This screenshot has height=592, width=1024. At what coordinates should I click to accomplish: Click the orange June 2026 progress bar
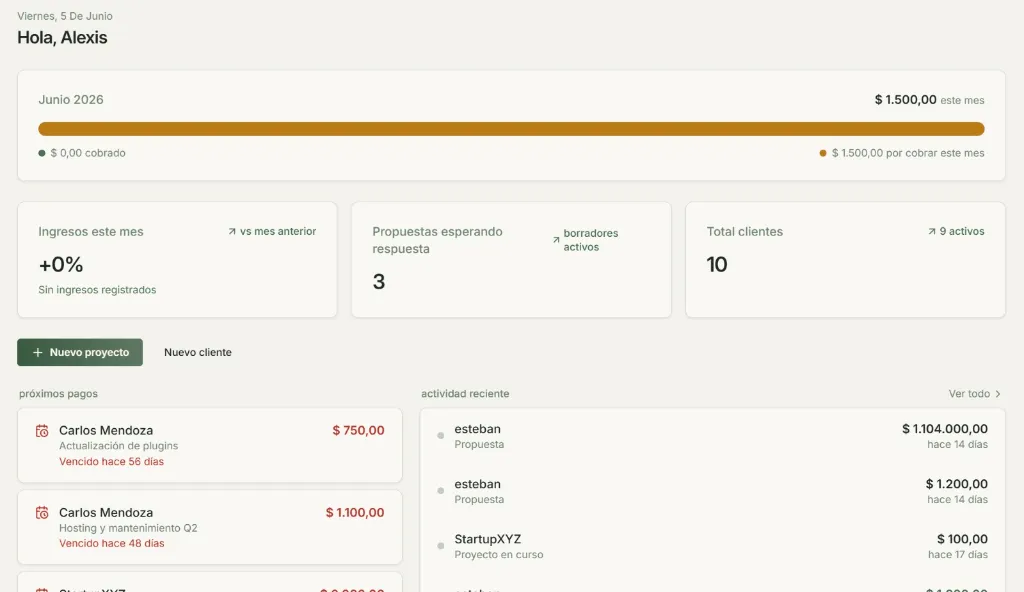(x=511, y=129)
